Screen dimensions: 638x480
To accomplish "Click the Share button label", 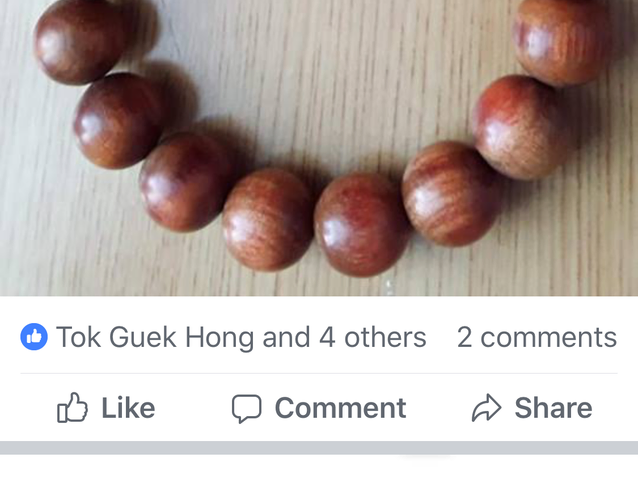I will click(553, 408).
